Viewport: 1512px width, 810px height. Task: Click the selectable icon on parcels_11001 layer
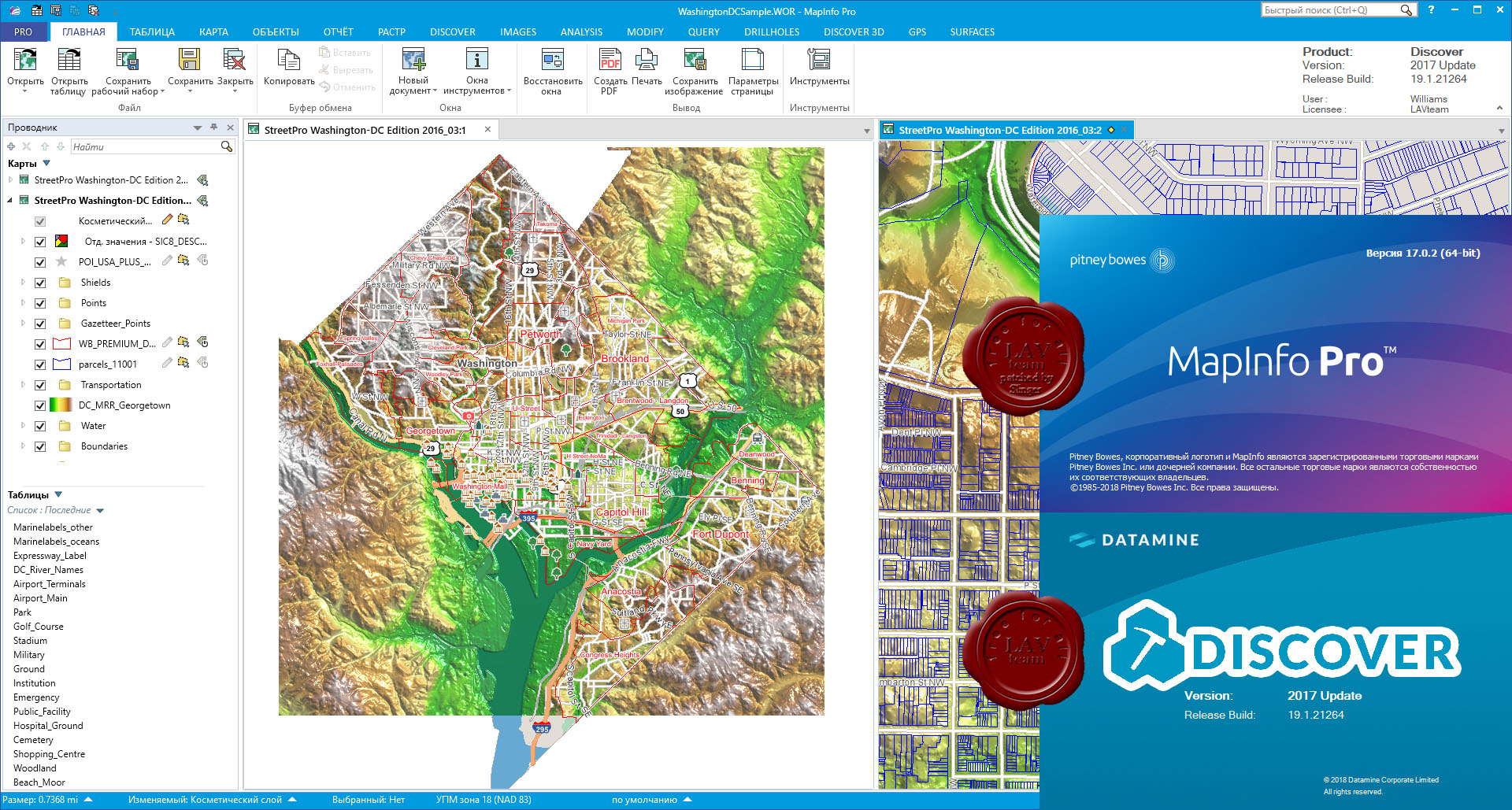[183, 363]
